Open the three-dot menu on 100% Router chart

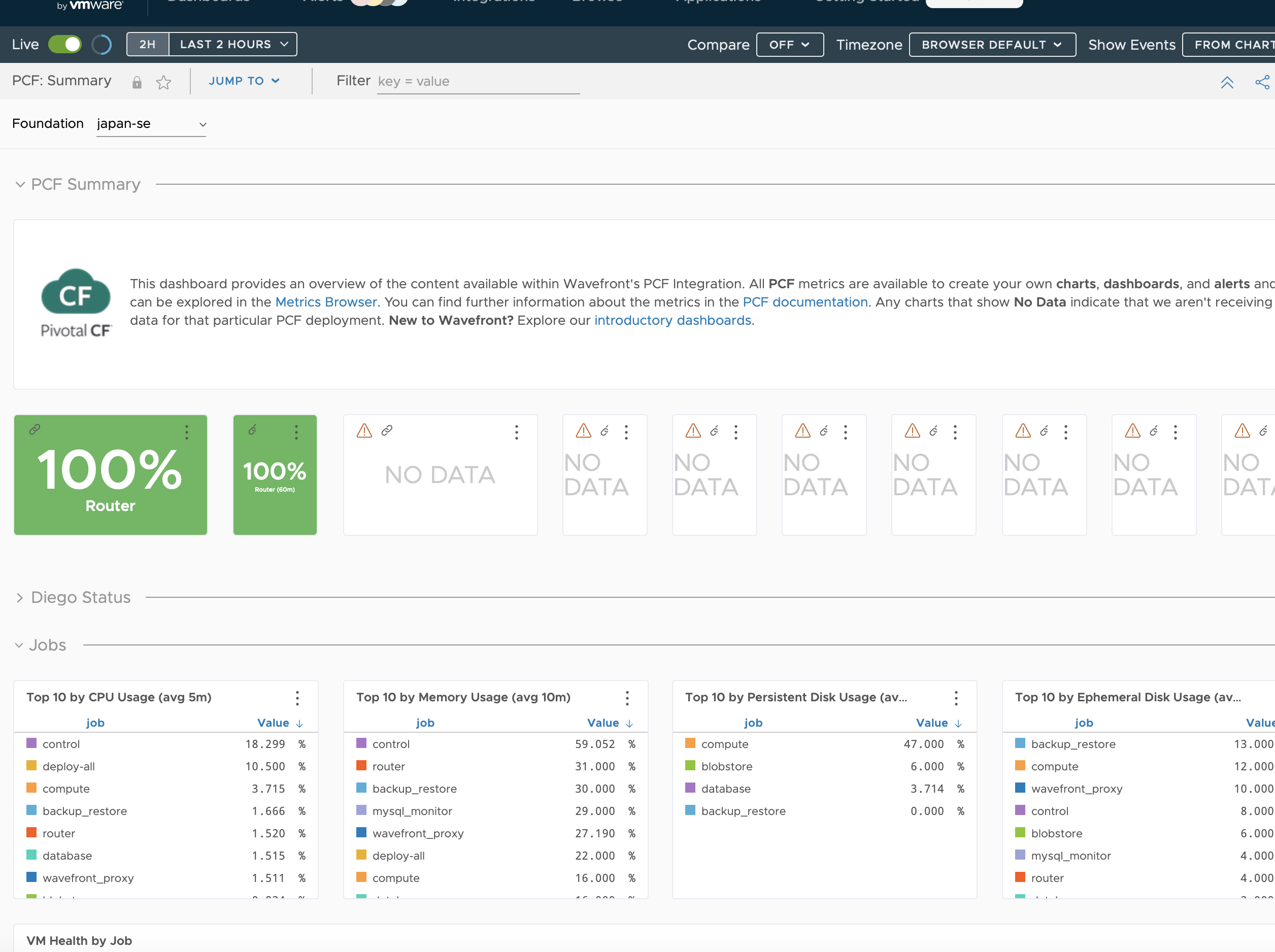187,432
